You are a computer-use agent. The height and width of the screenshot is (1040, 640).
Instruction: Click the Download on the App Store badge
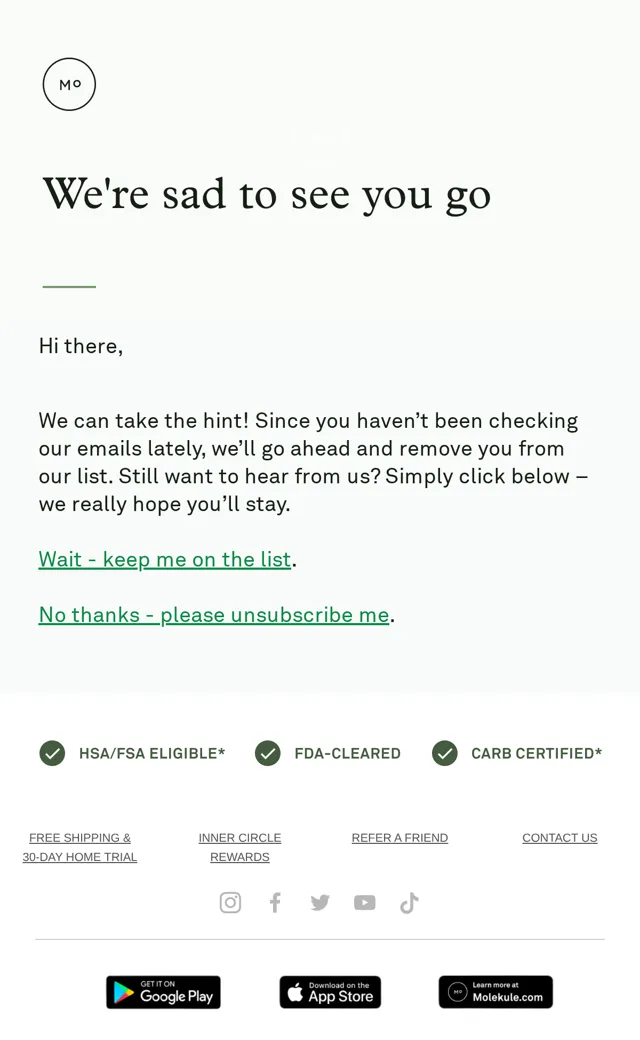click(x=330, y=992)
